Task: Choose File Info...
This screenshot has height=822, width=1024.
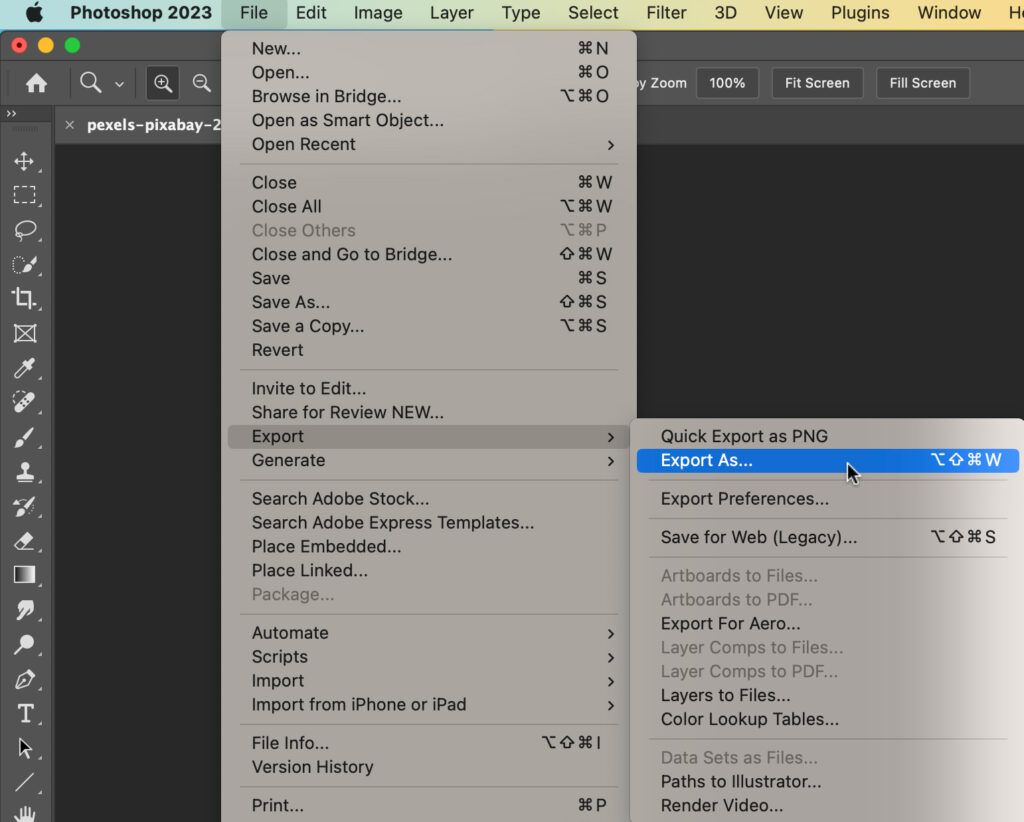Action: [429, 743]
